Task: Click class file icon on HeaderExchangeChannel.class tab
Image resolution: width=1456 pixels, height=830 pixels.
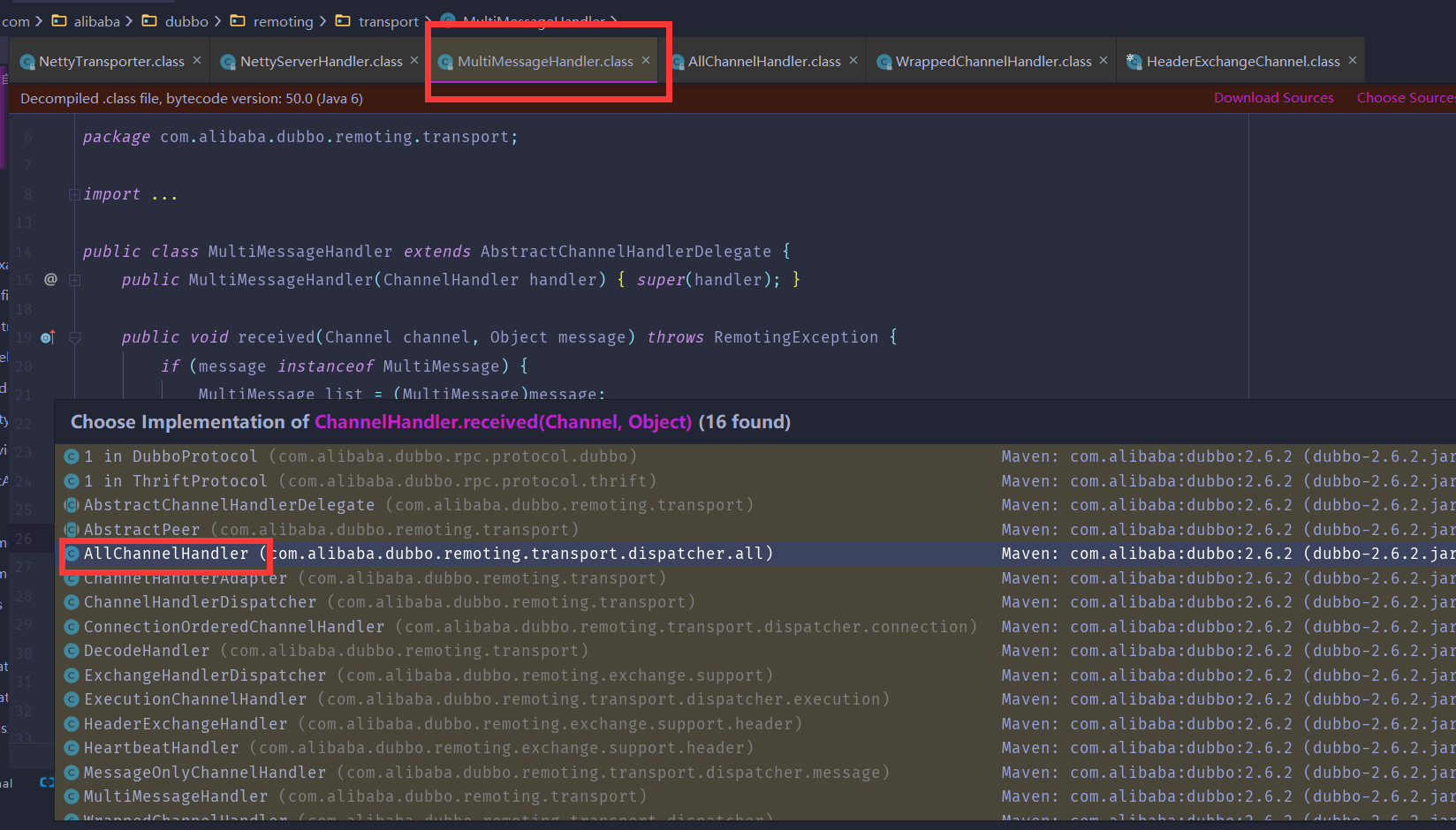Action: point(1134,62)
